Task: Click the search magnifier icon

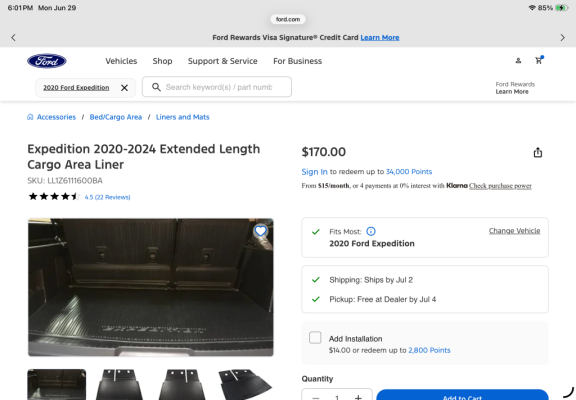Action: (x=156, y=87)
